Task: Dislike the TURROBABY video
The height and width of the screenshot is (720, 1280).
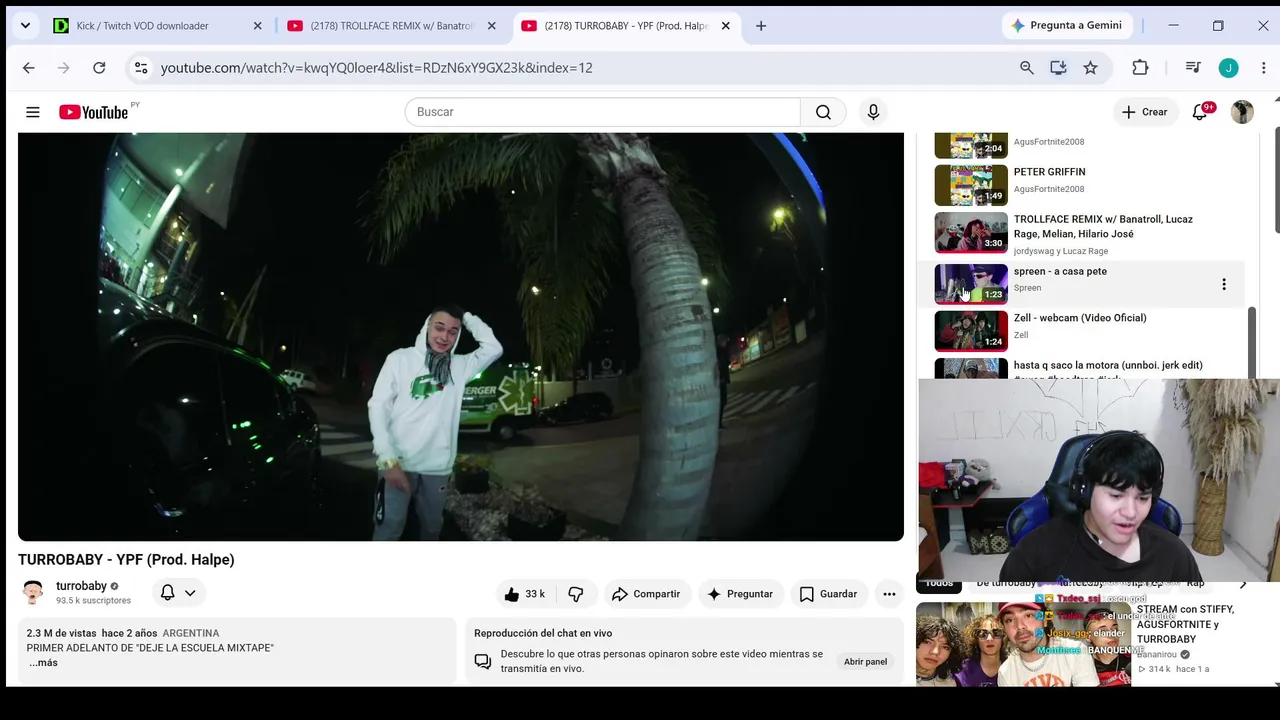Action: coord(576,594)
